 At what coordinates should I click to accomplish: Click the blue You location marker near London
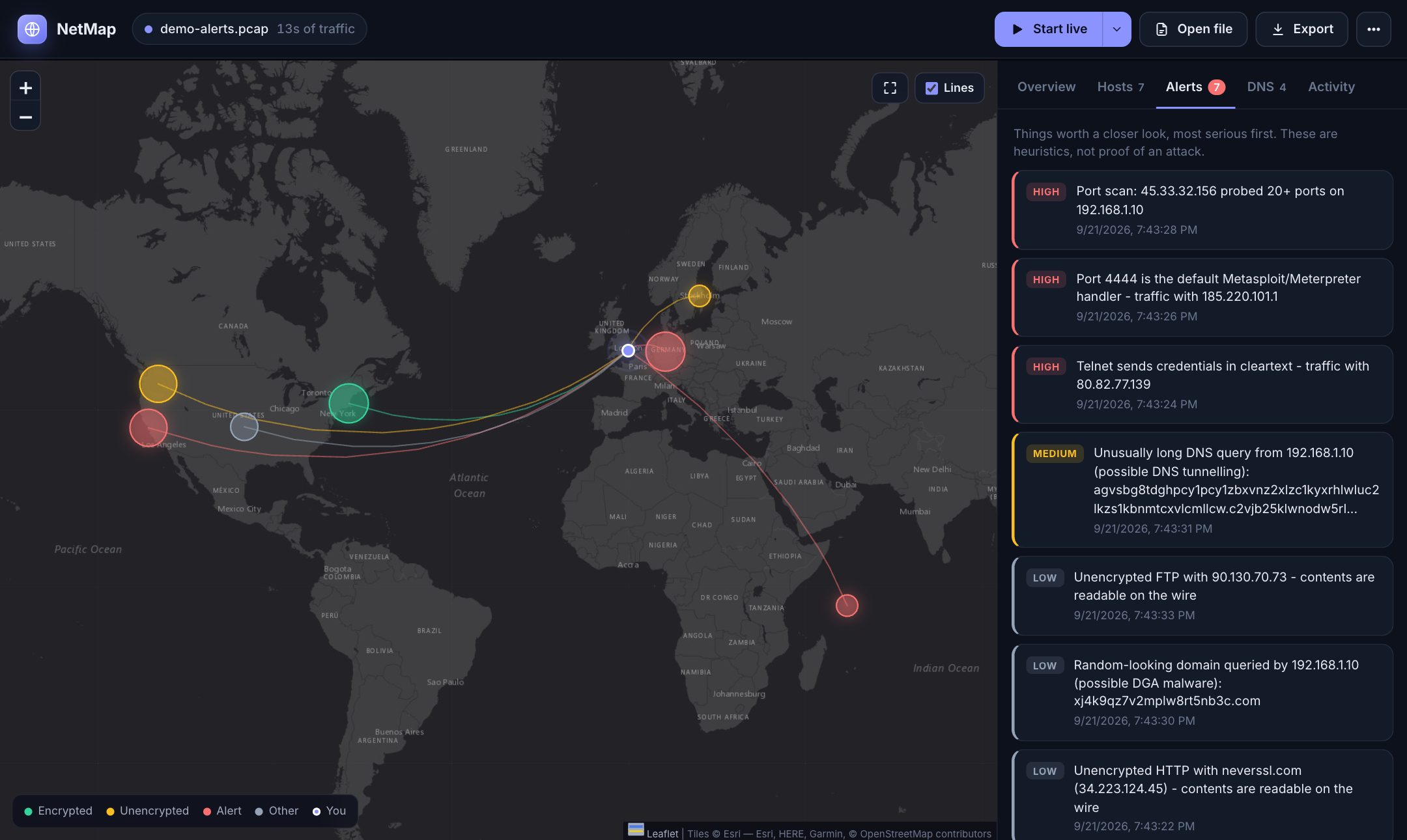tap(628, 350)
